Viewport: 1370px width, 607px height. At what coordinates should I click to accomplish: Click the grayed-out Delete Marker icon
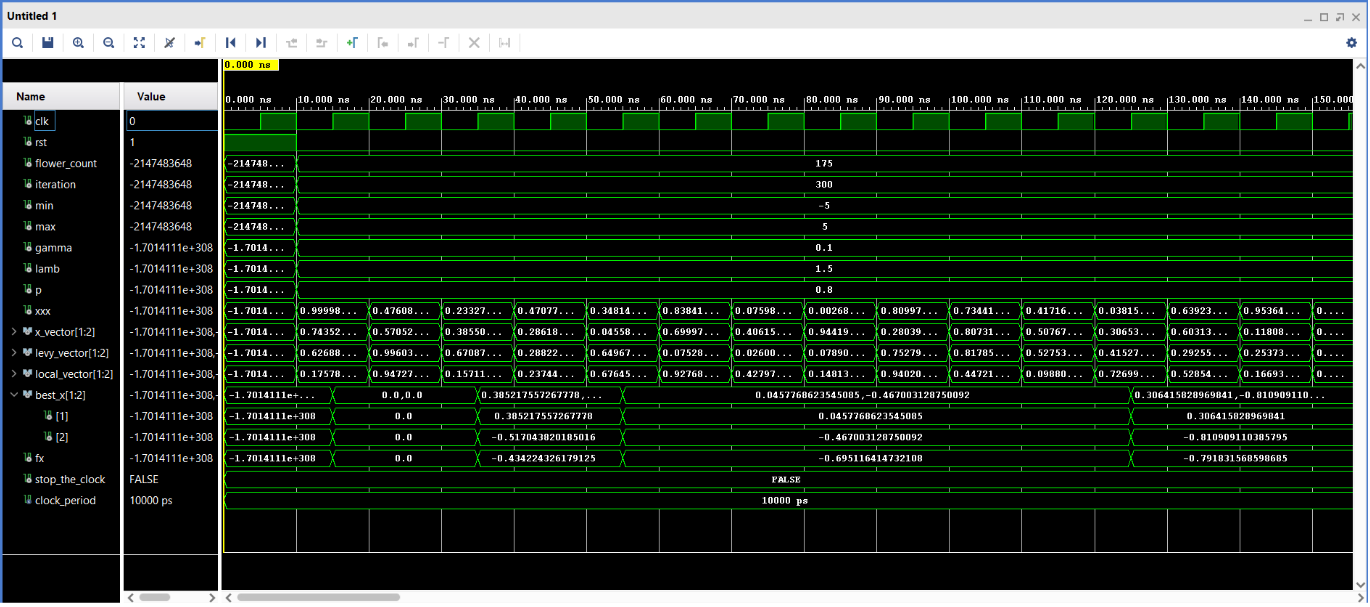[443, 43]
